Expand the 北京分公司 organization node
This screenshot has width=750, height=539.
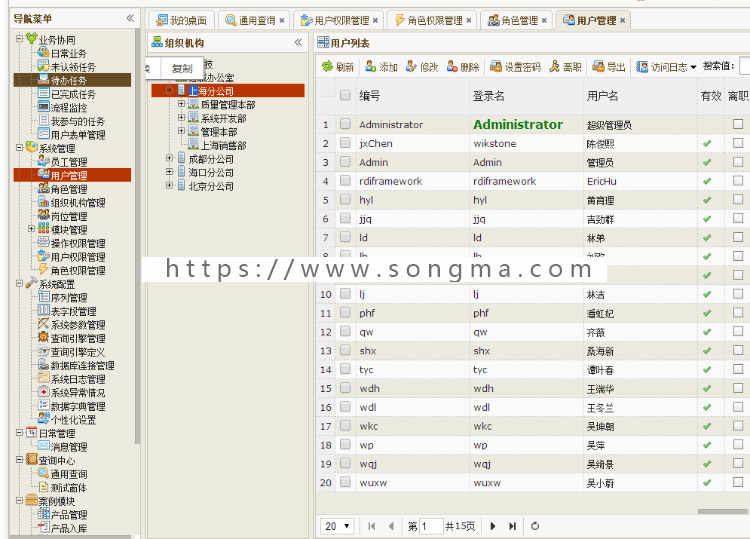pos(169,185)
